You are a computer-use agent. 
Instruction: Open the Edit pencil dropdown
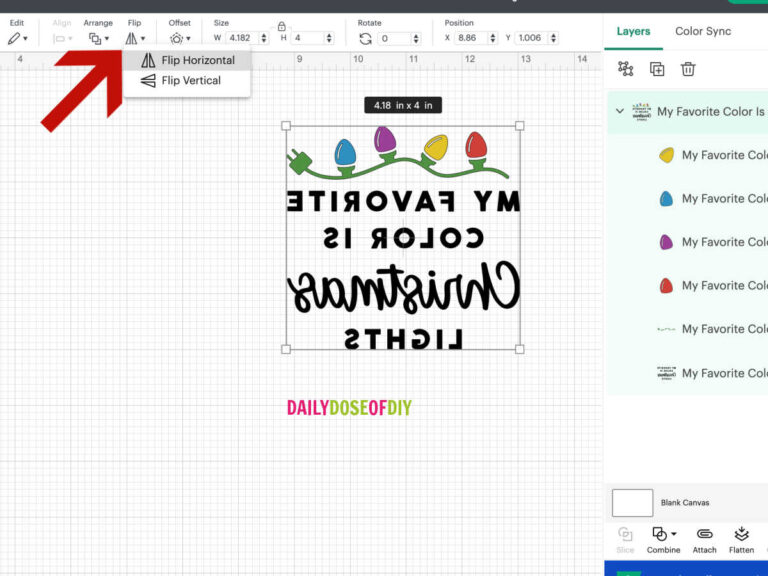pyautogui.click(x=18, y=38)
